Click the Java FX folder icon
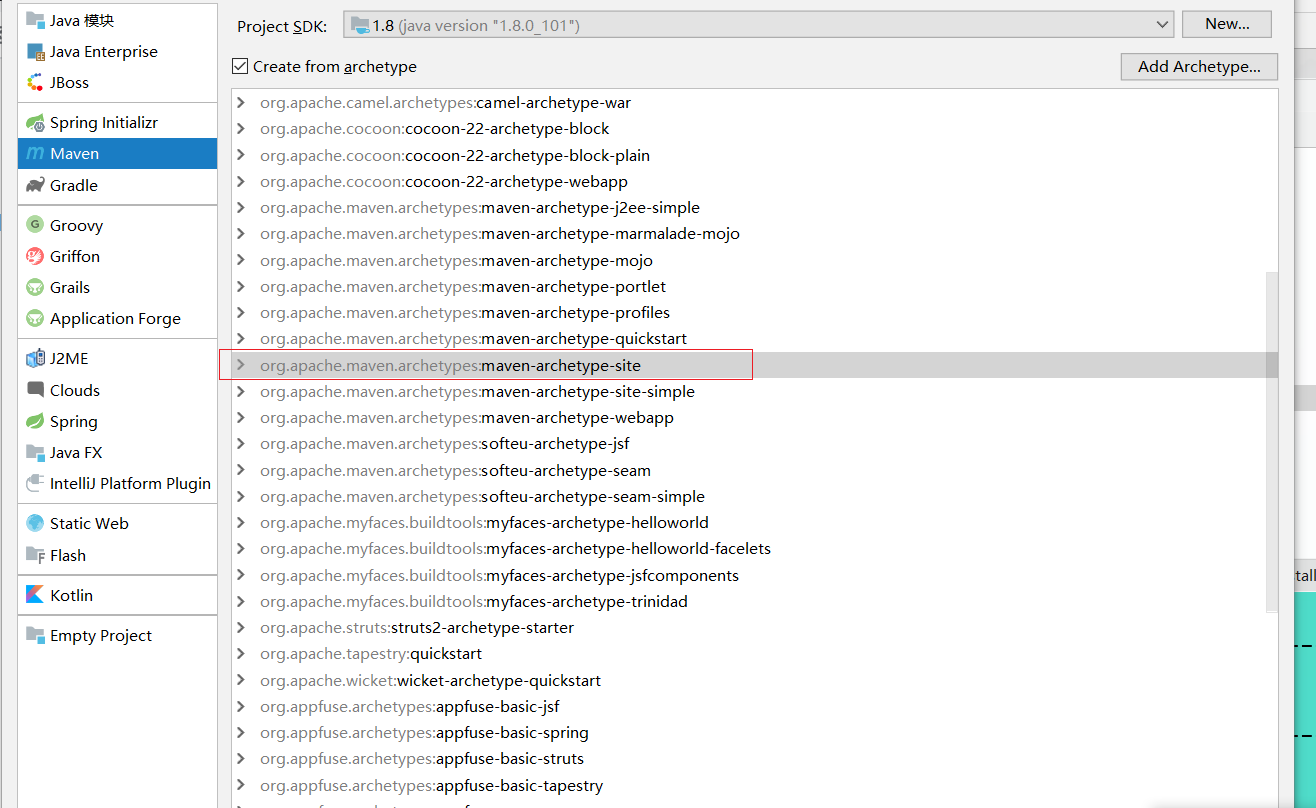This screenshot has width=1316, height=808. [35, 452]
